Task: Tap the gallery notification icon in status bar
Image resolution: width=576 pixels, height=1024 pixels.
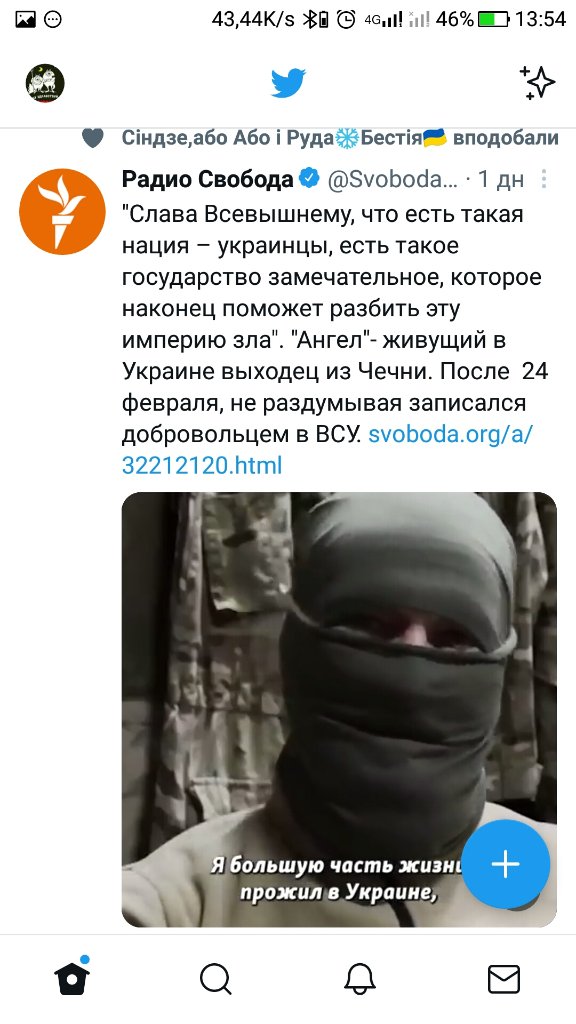Action: [25, 20]
